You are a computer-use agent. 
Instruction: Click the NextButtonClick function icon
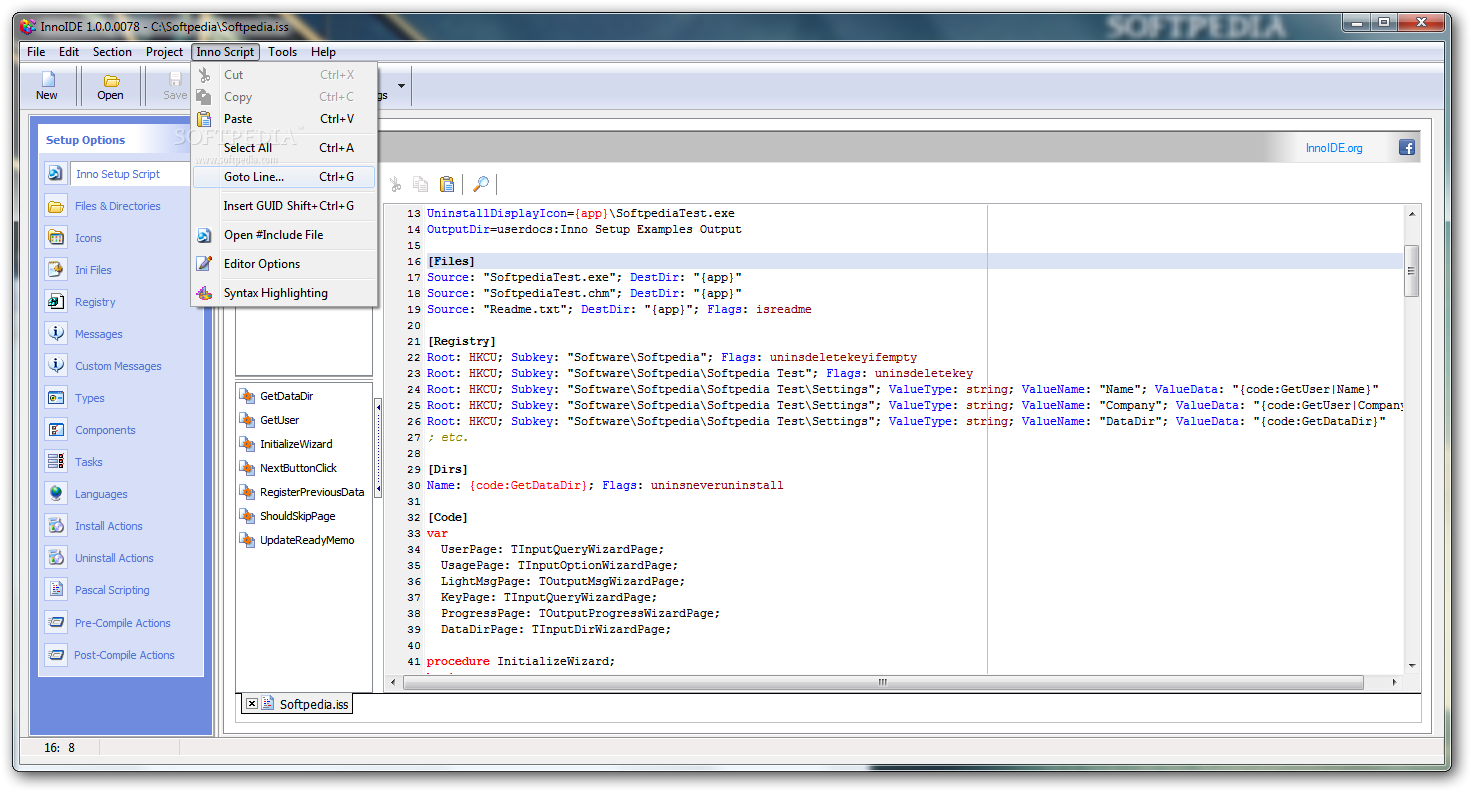point(247,468)
